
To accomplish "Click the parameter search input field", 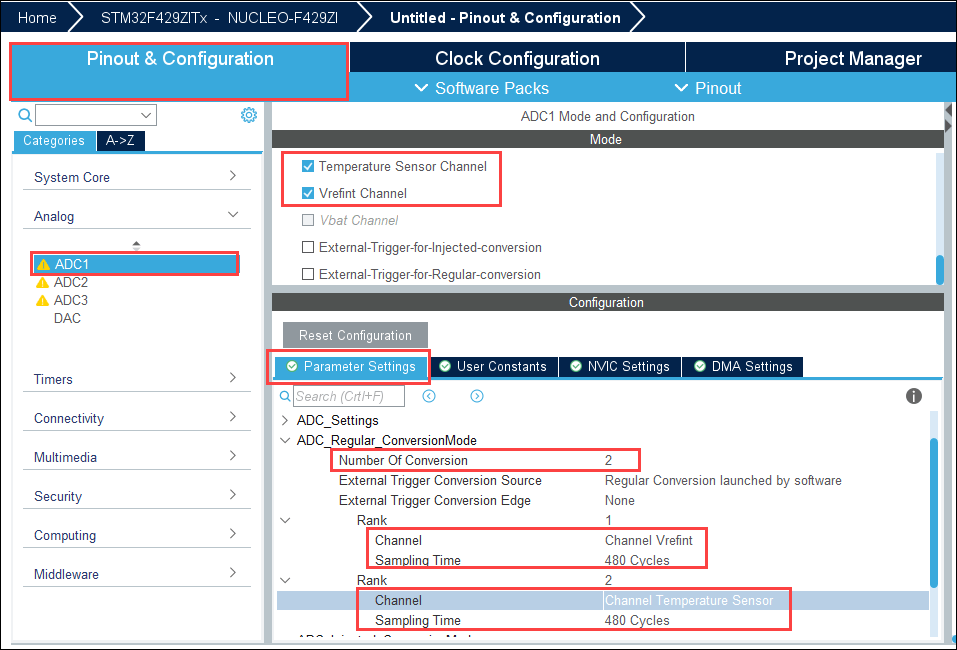I will point(349,397).
